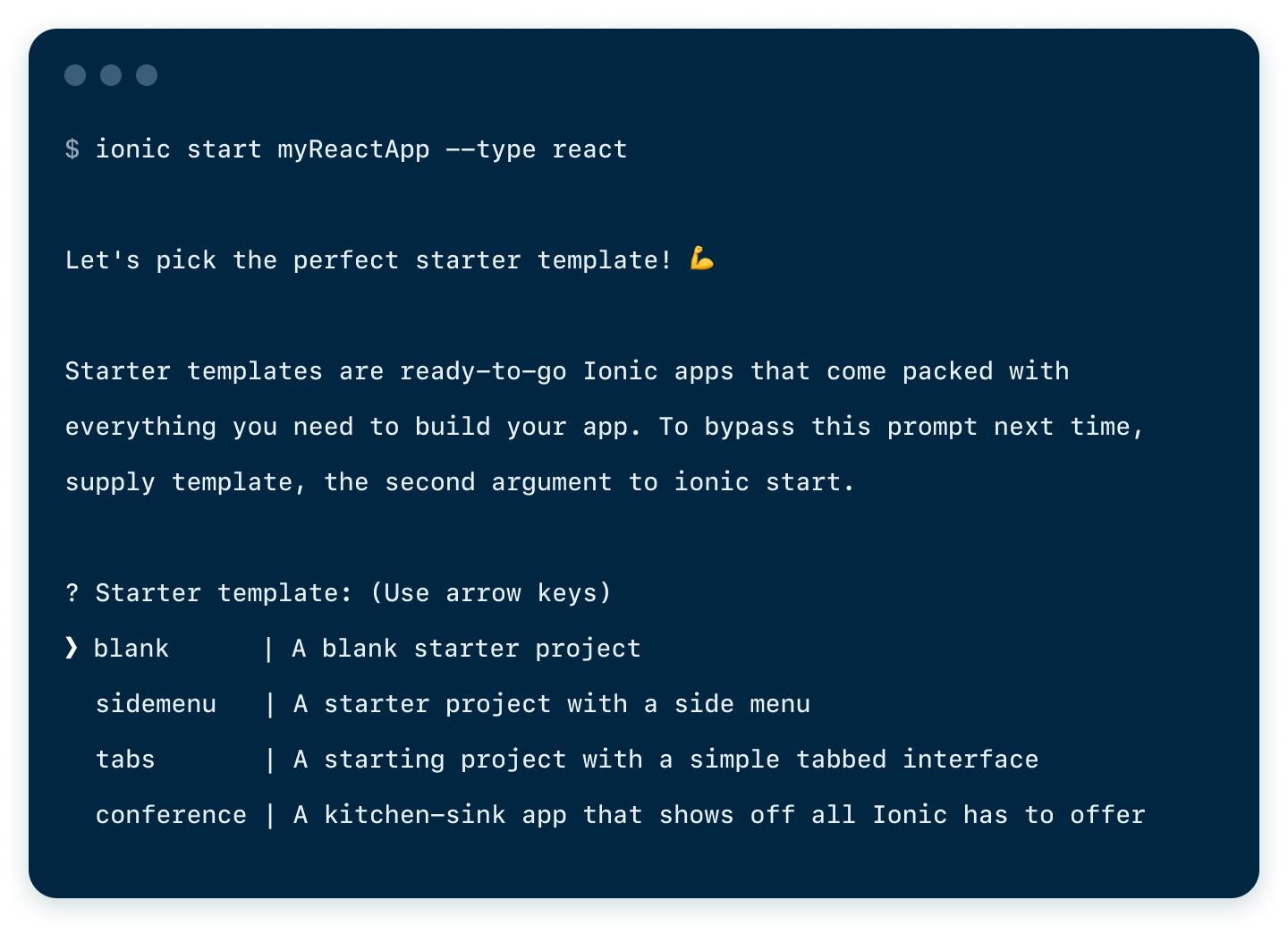Click the simple tabbed interface description
This screenshot has width=1288, height=934.
pos(666,760)
